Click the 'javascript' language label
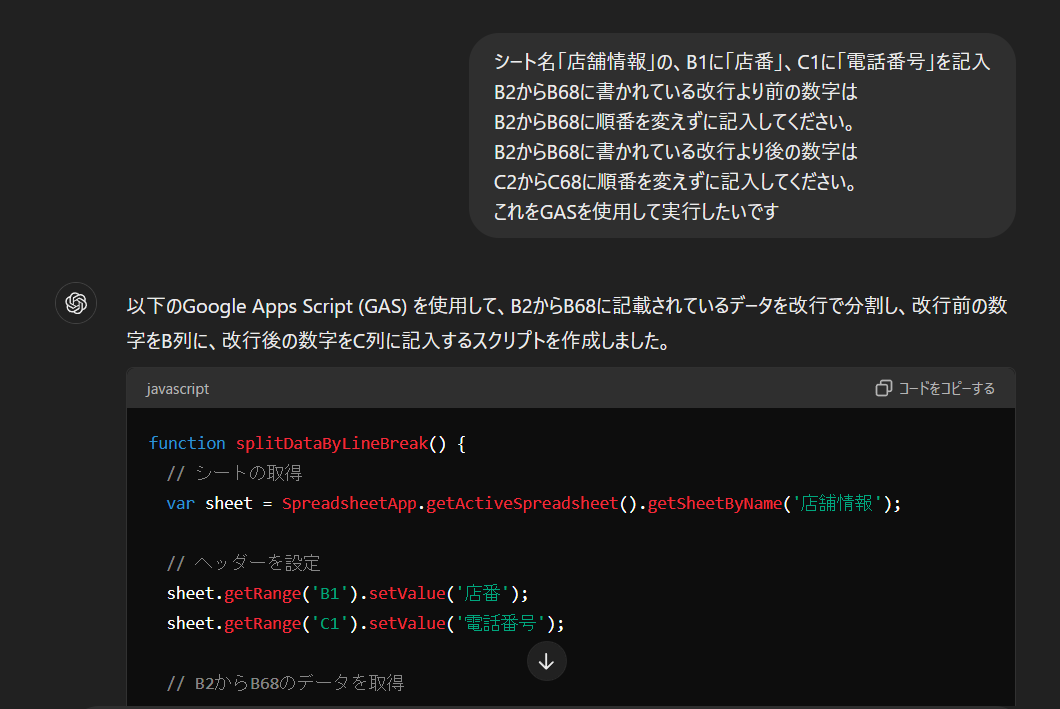 (x=178, y=389)
